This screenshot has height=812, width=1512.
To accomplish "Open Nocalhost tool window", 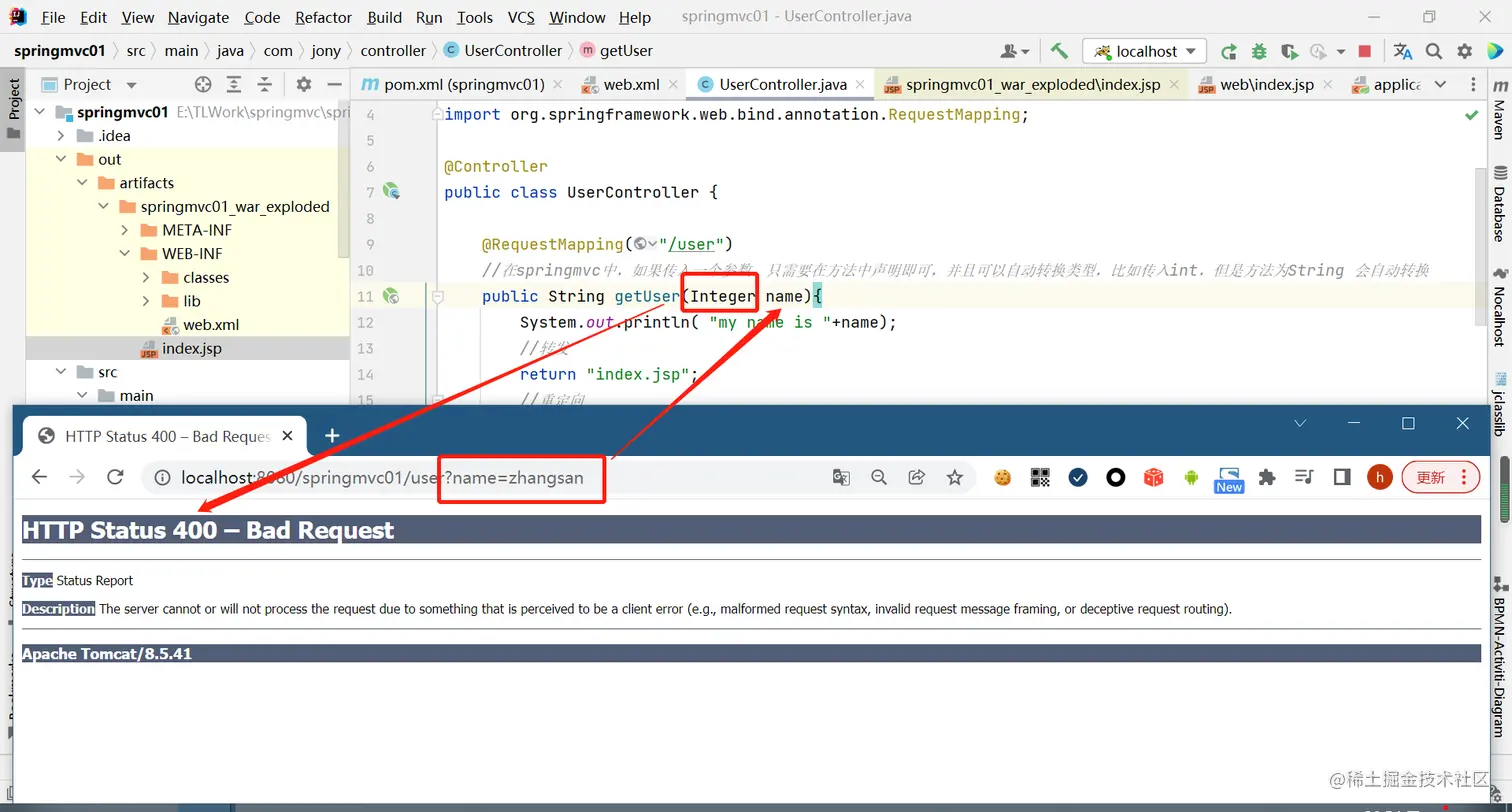I will (x=1498, y=307).
